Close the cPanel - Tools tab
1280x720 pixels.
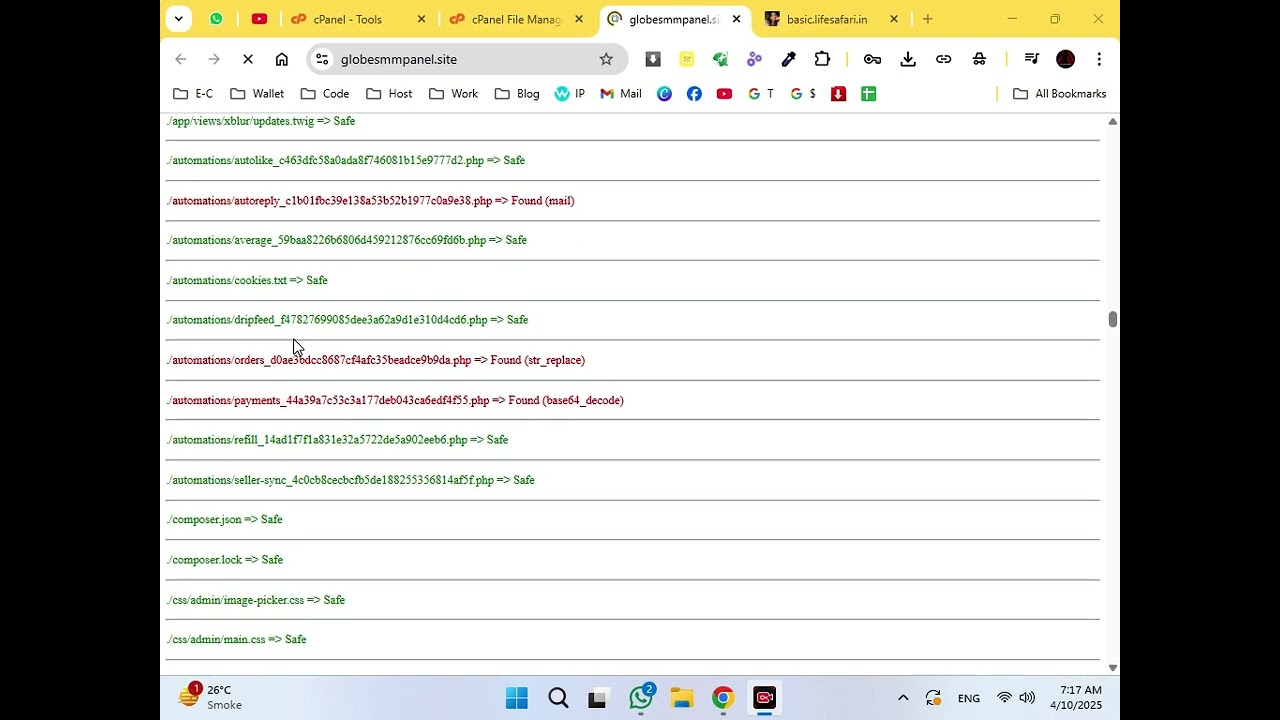click(x=421, y=19)
